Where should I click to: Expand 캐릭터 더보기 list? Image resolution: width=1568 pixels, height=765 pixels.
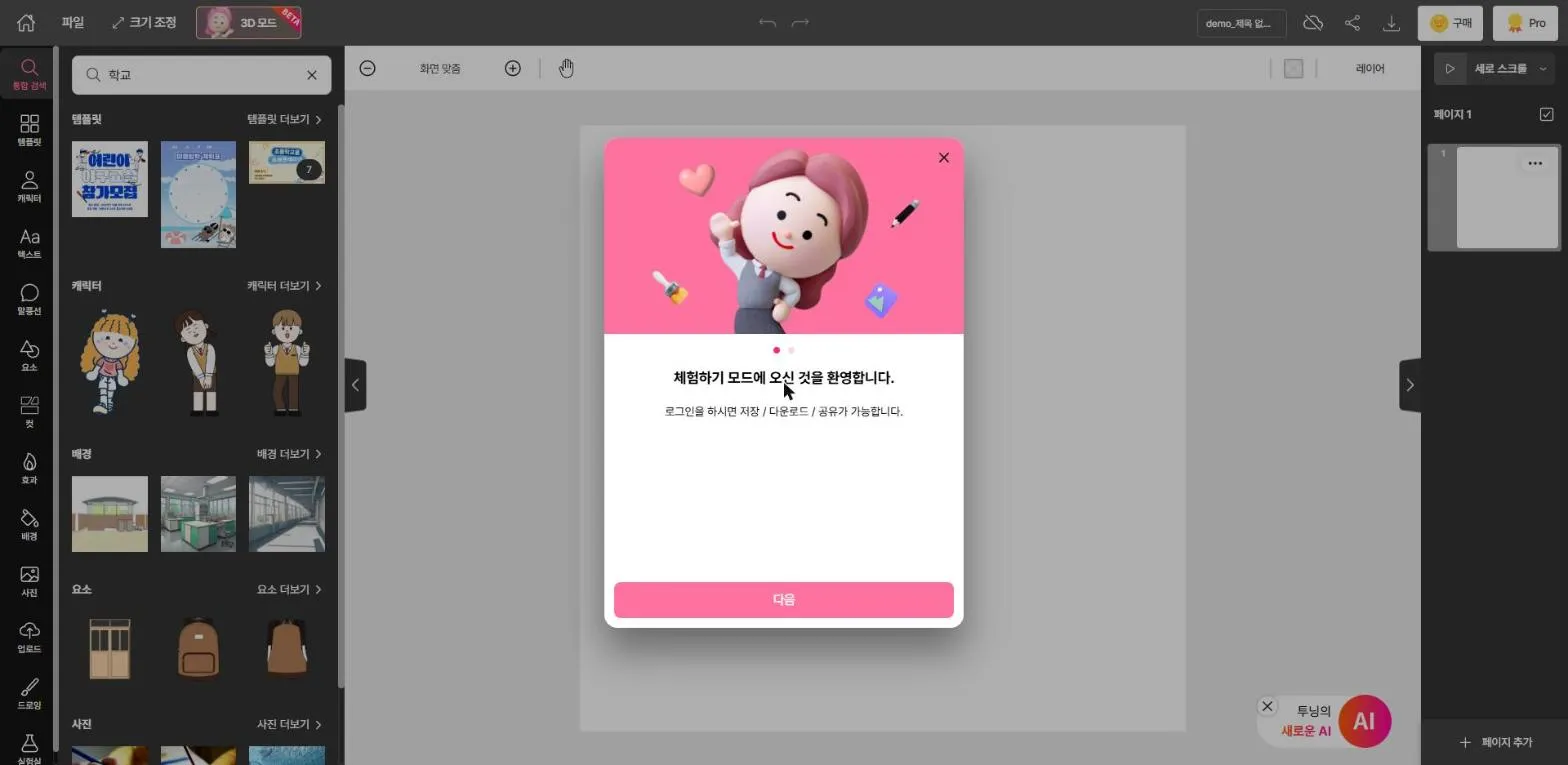tap(284, 286)
